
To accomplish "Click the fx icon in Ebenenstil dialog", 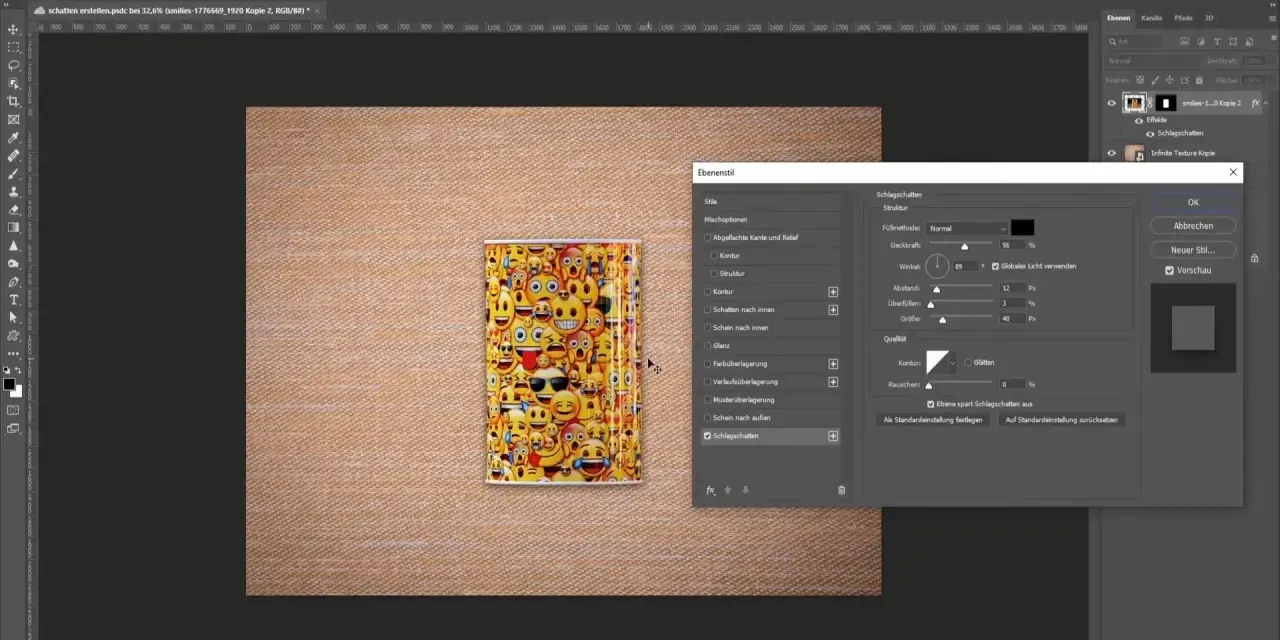I will 710,490.
